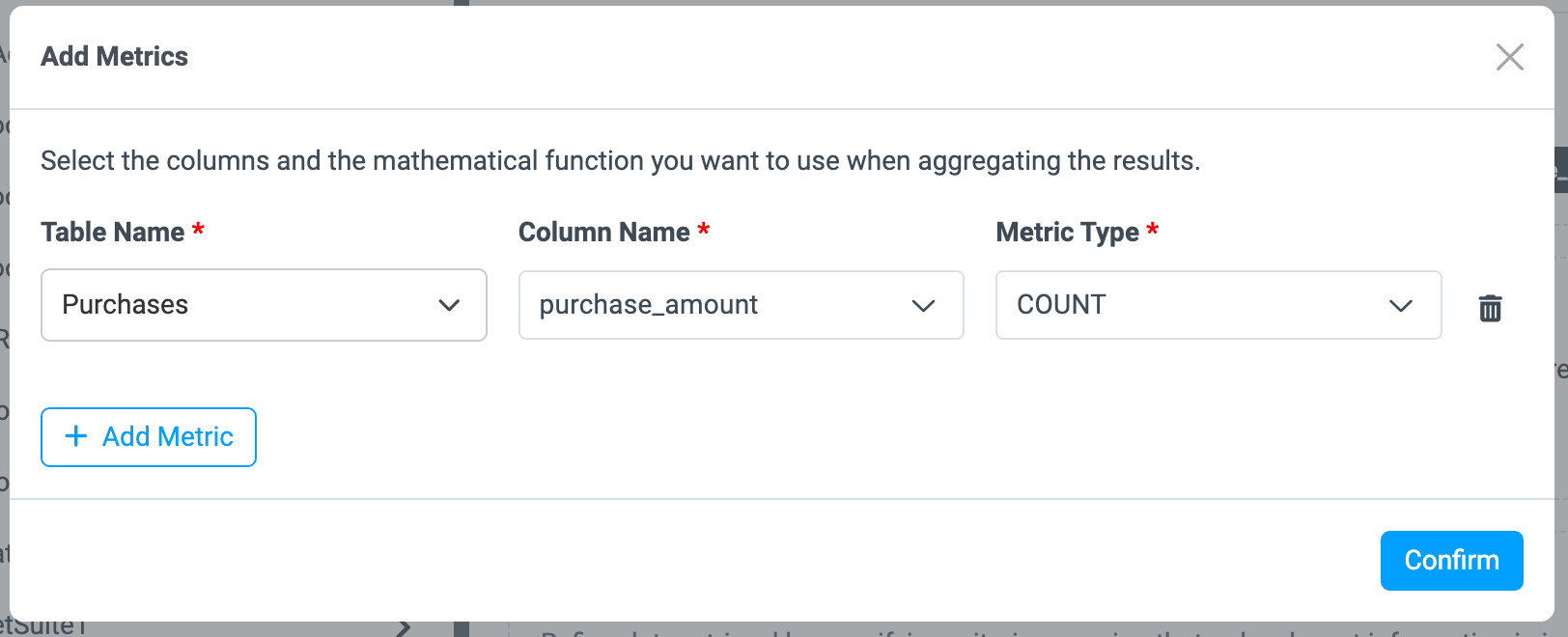Click the aggregation instructions text

click(620, 160)
